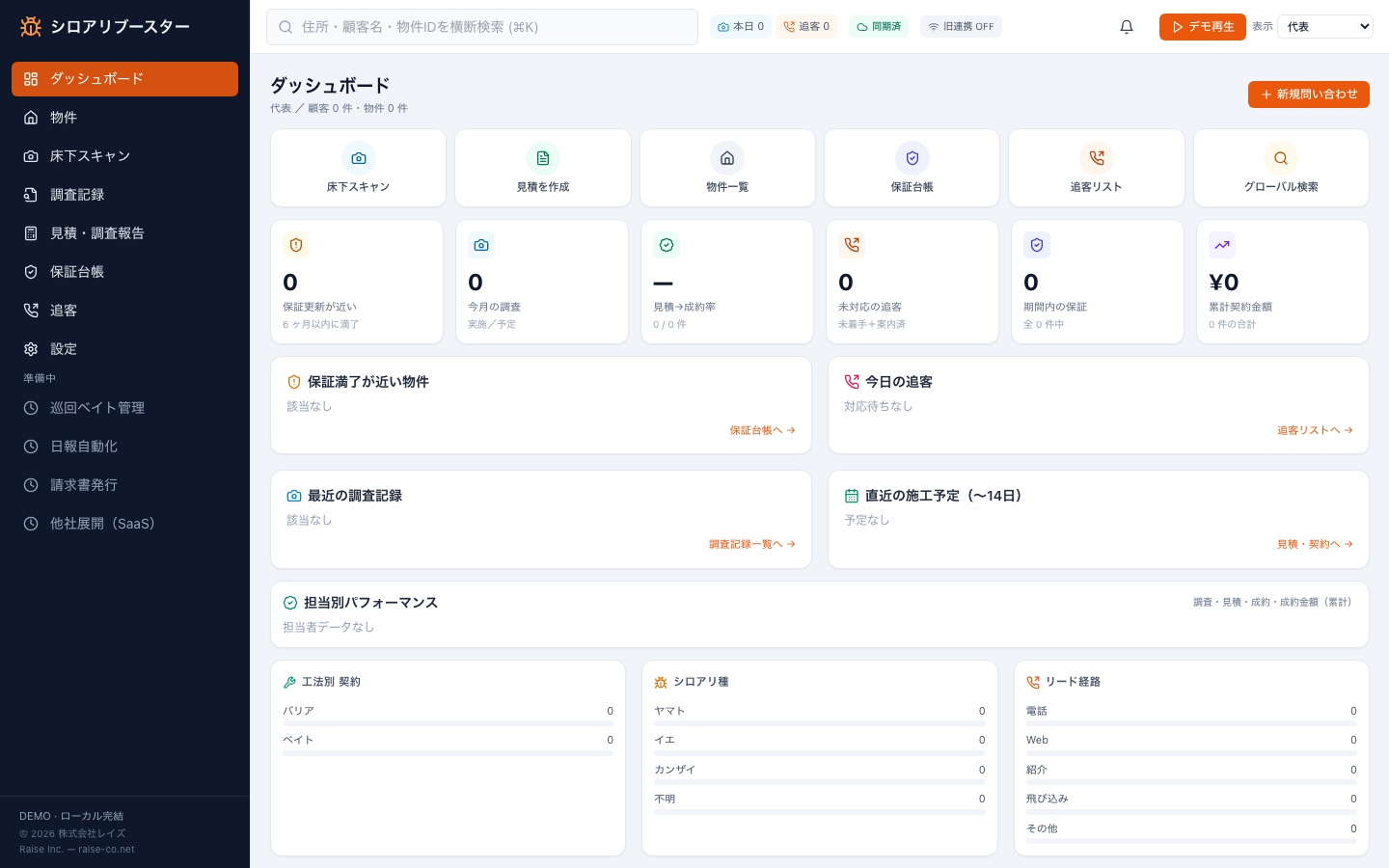Viewport: 1389px width, 868px height.
Task: Click the リード経路 phone icon
Action: [1033, 682]
